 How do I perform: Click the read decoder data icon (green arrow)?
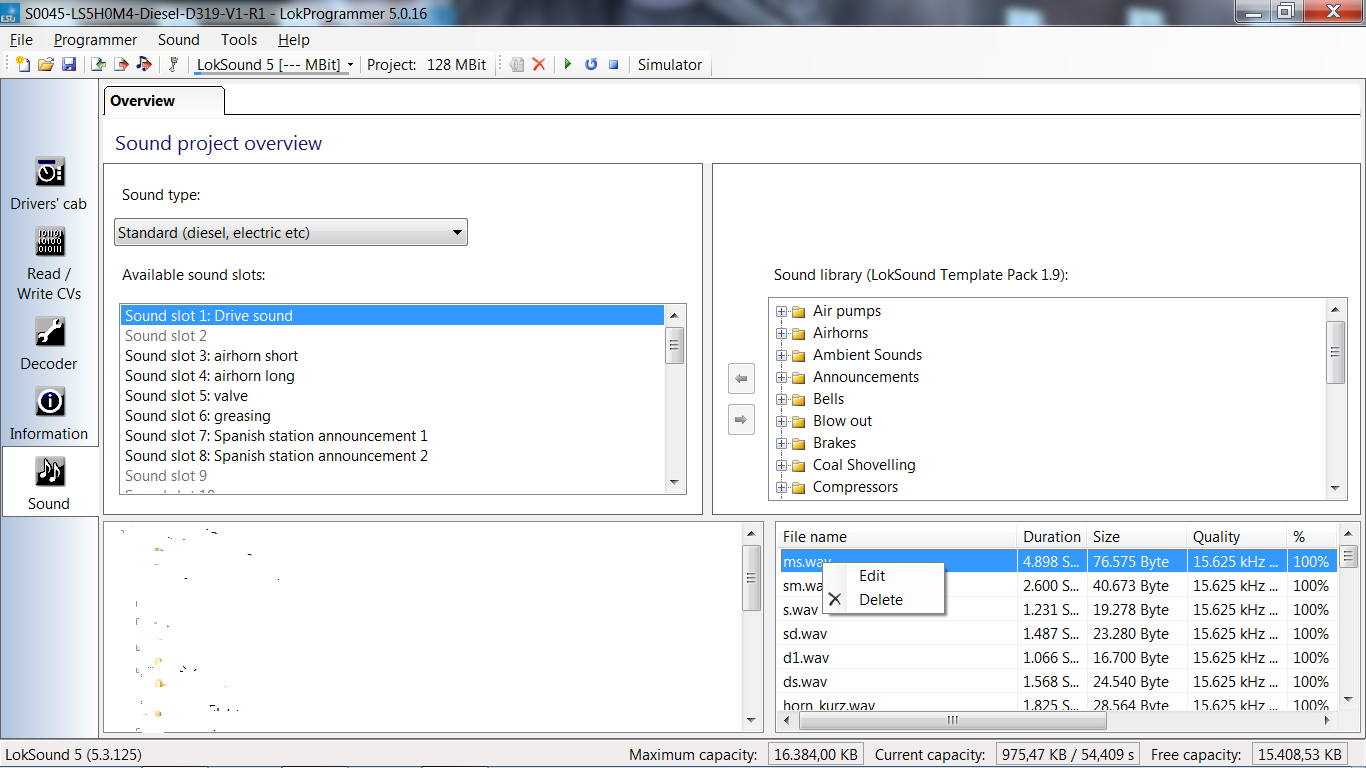(98, 64)
